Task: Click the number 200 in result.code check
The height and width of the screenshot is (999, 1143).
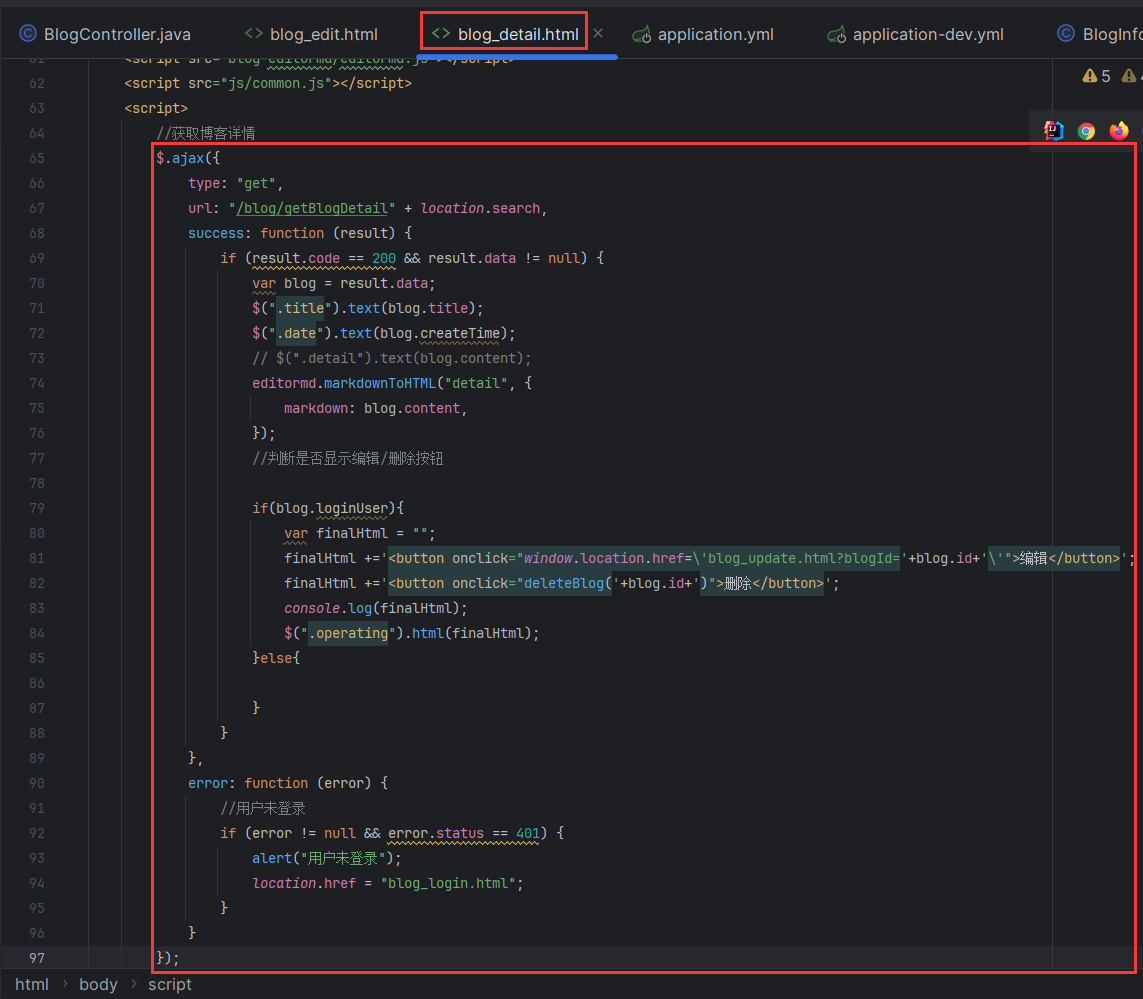Action: click(x=383, y=258)
